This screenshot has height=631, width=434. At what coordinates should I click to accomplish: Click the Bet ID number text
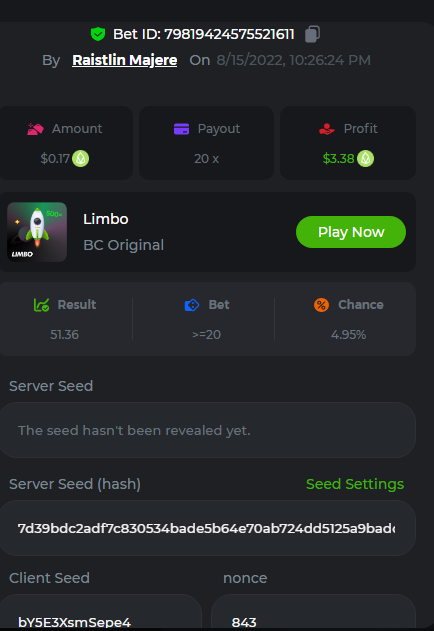pyautogui.click(x=229, y=34)
